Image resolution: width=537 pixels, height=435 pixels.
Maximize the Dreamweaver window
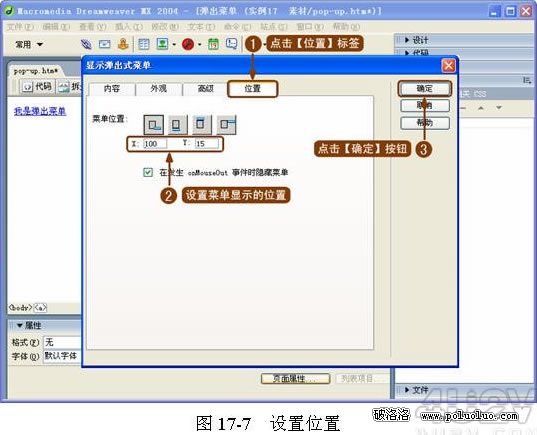pos(510,11)
